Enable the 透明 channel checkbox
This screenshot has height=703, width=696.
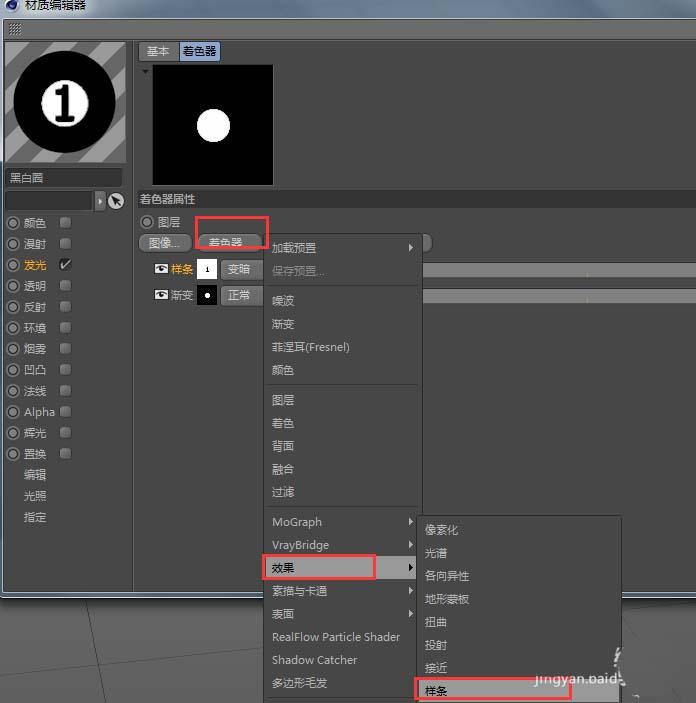pos(65,286)
